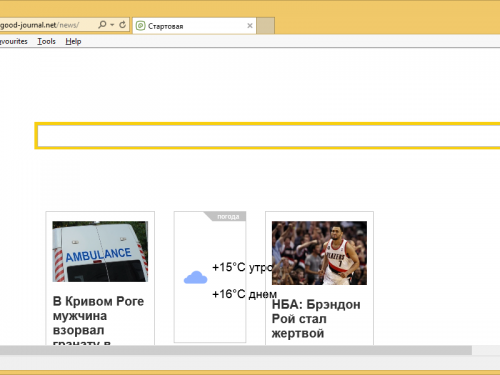
Task: Open the basketball player photo
Action: (x=319, y=253)
